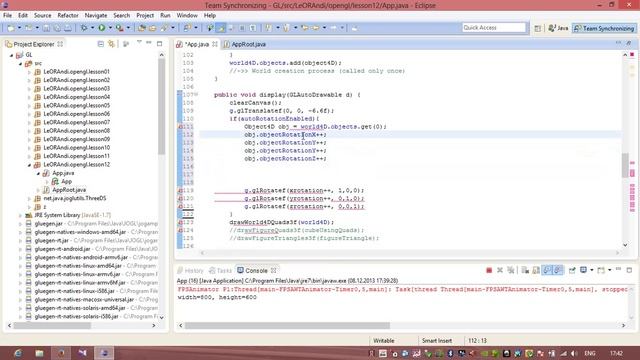Toggle Show Console When Standard Error Changes

[x=558, y=270]
